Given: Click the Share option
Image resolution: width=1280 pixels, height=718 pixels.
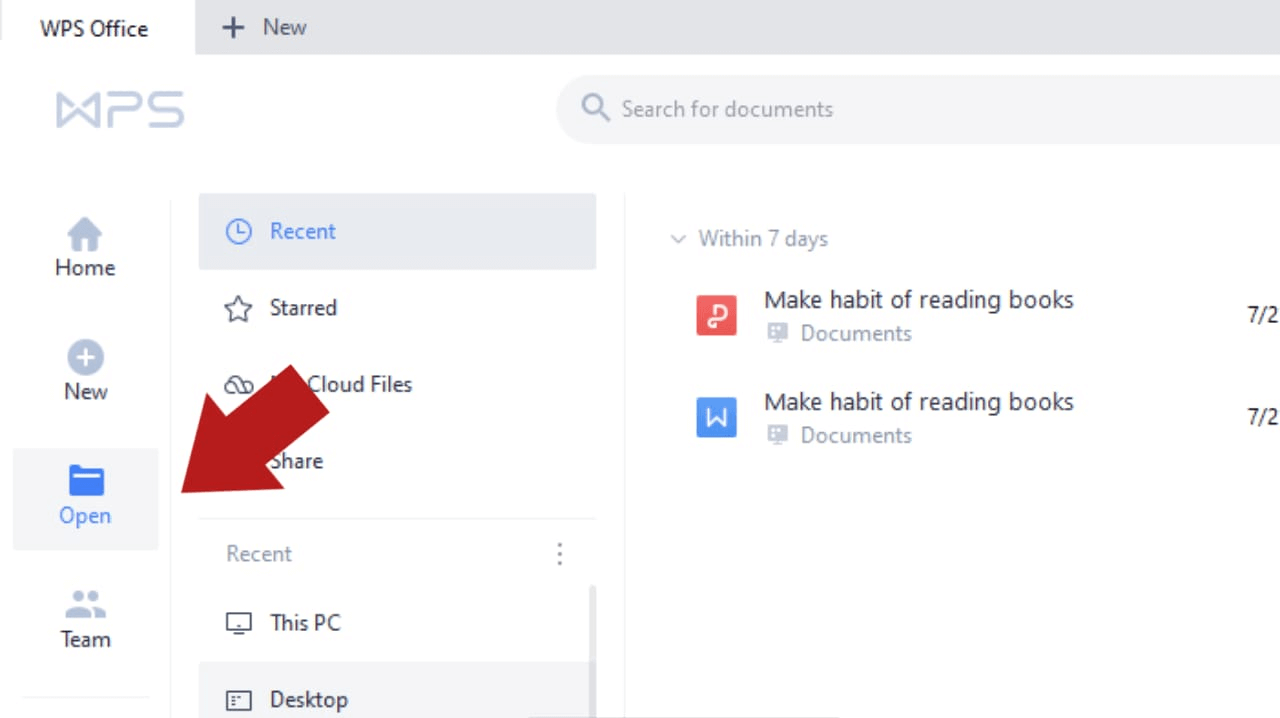Looking at the screenshot, I should pos(296,461).
